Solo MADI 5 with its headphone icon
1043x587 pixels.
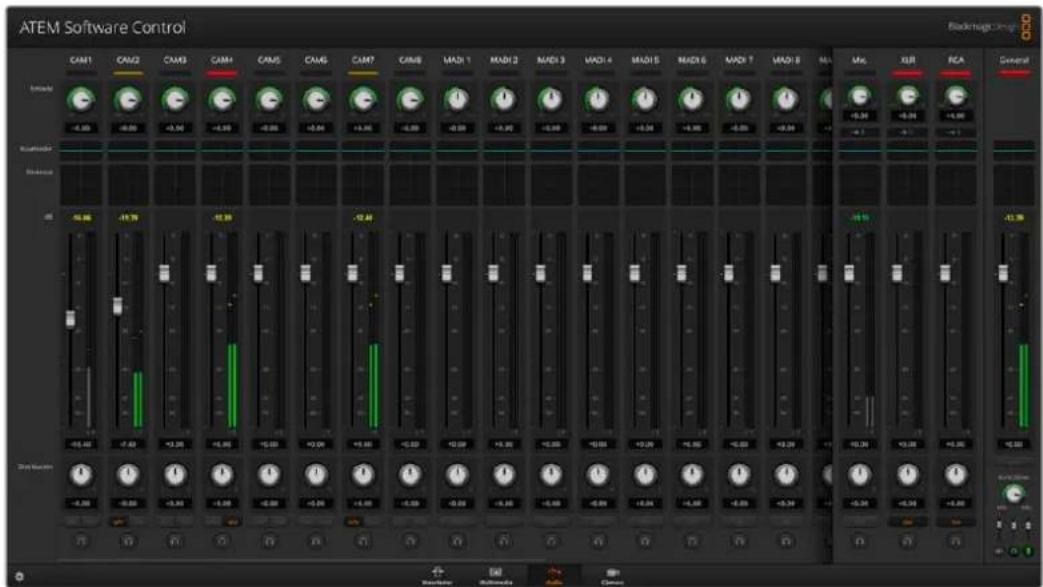645,541
